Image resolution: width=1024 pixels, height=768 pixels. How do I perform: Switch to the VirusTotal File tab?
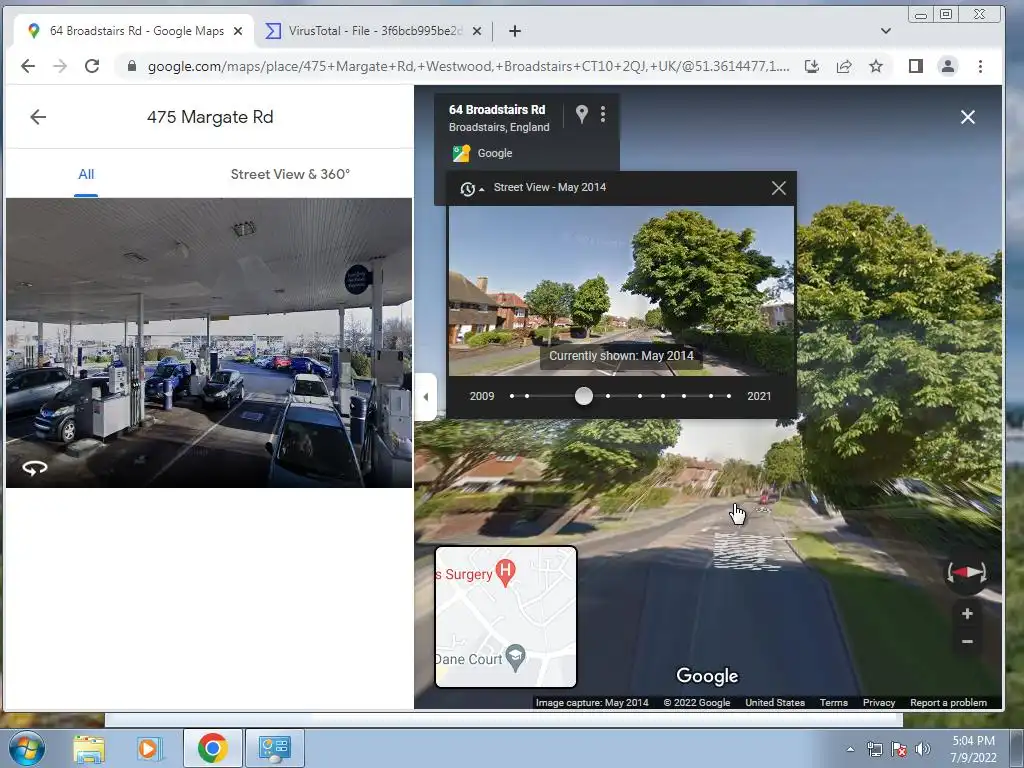[372, 31]
